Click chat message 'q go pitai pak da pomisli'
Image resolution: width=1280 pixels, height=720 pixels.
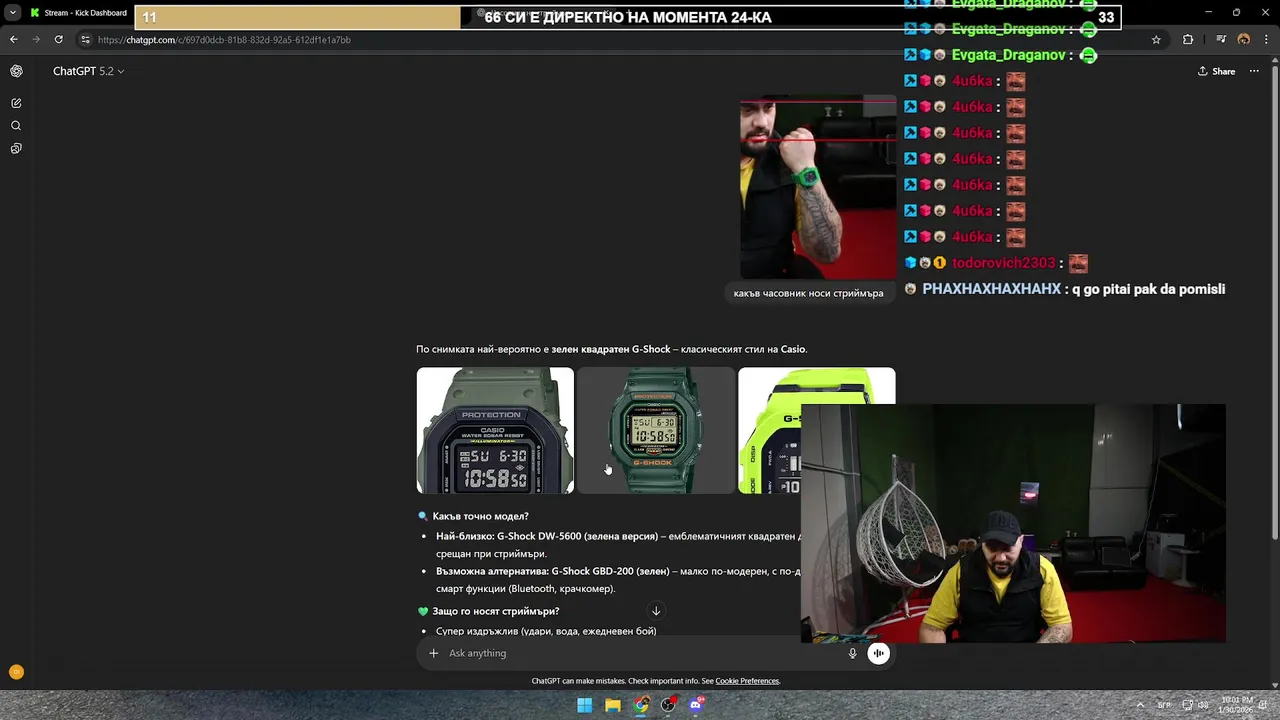(x=1148, y=289)
